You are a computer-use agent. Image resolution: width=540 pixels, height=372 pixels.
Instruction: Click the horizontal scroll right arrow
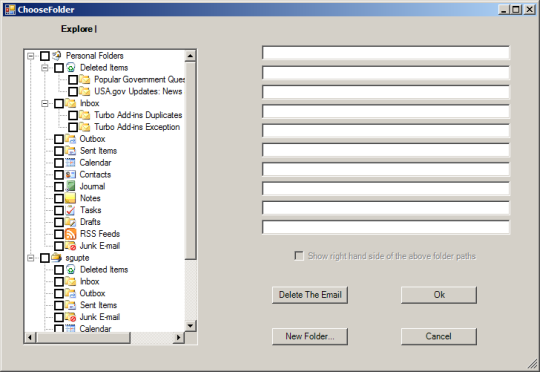pyautogui.click(x=178, y=338)
